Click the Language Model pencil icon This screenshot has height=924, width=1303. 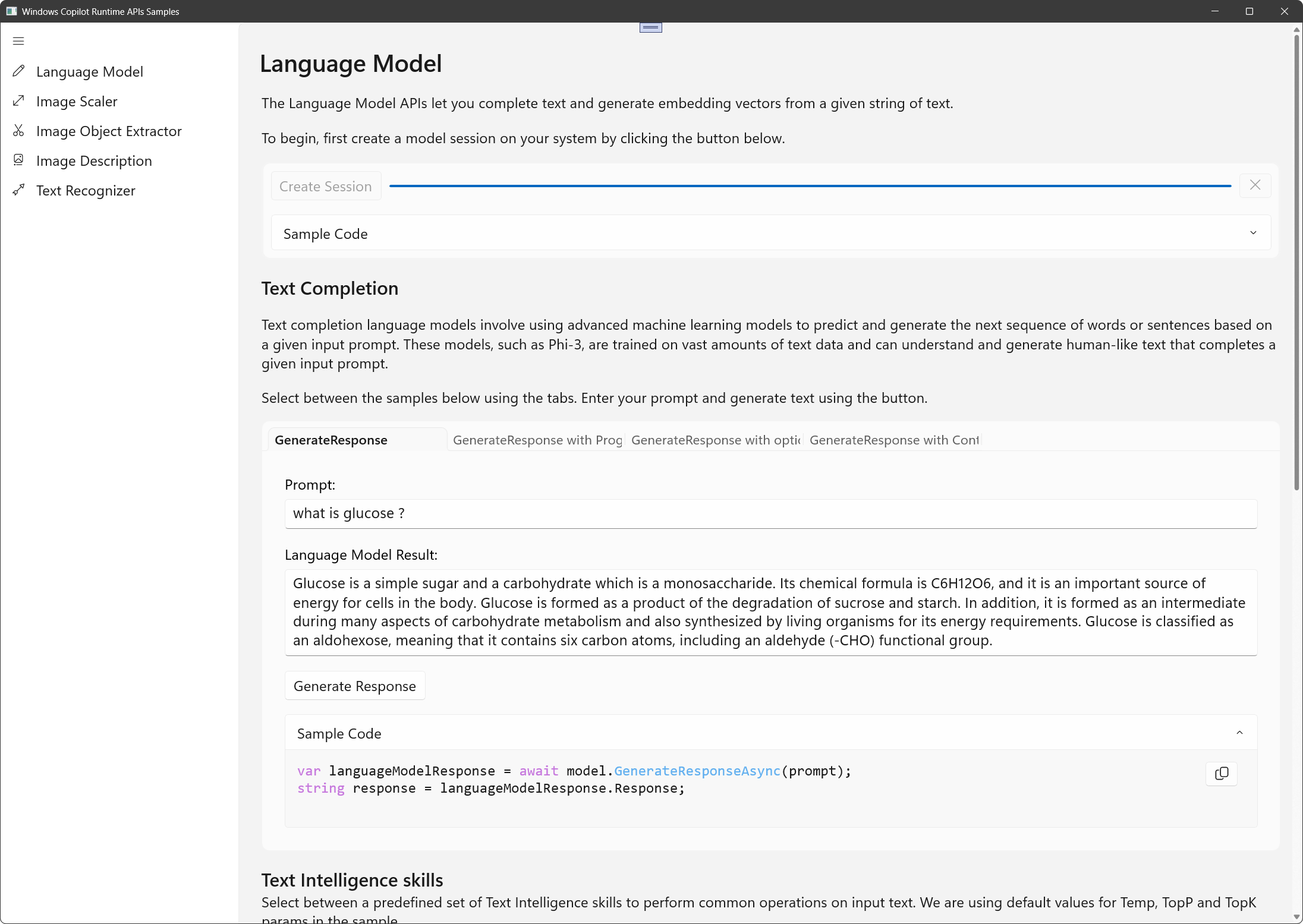click(19, 71)
